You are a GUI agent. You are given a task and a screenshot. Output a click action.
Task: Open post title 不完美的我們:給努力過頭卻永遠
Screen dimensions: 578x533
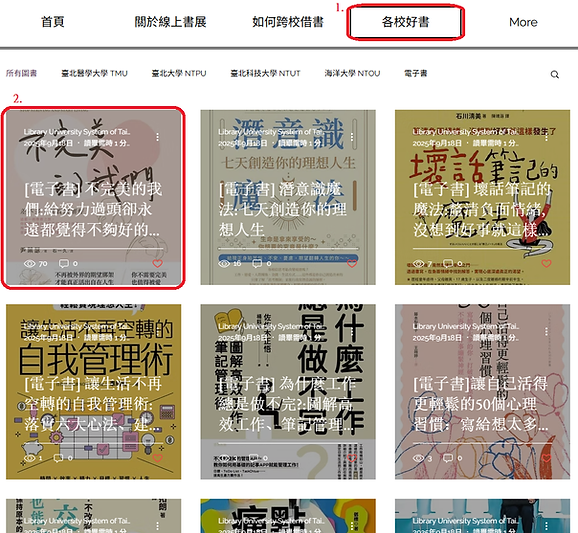(x=93, y=209)
